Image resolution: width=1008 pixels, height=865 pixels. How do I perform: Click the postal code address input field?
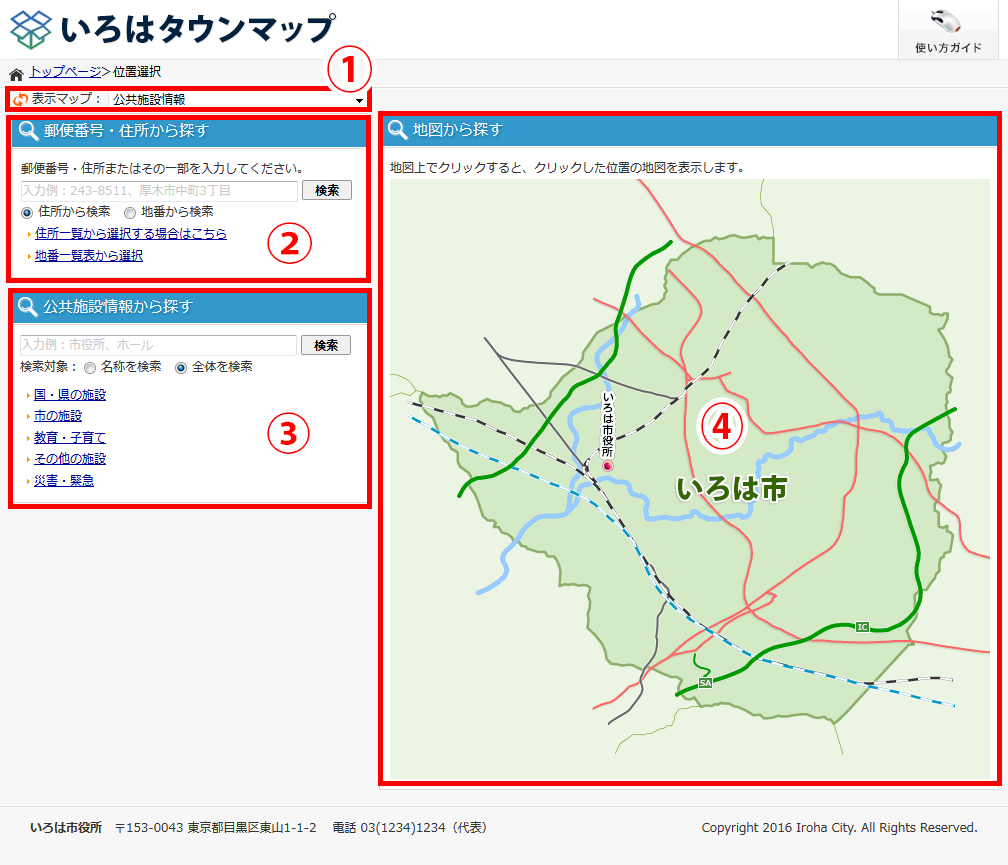[160, 191]
